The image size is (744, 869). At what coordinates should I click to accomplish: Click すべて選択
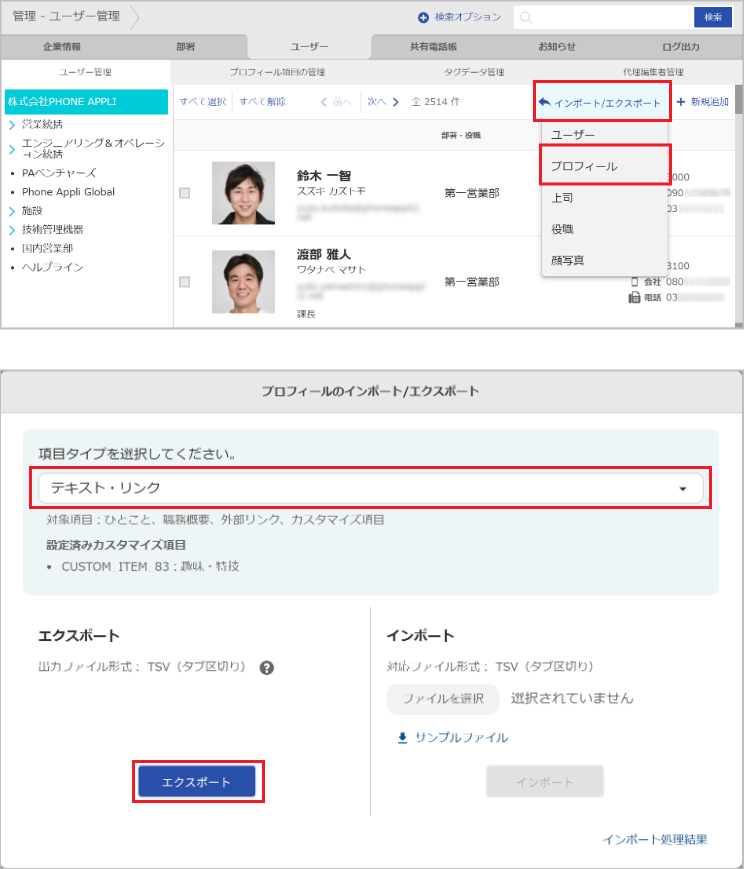(x=203, y=102)
